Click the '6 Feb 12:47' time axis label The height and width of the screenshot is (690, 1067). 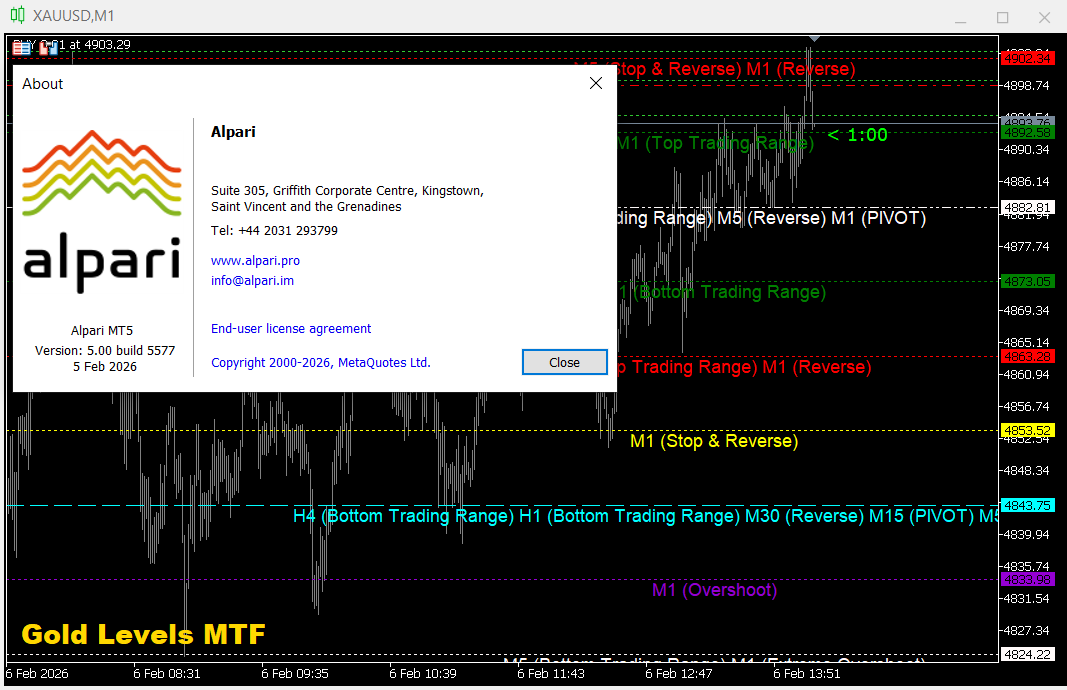[x=678, y=674]
